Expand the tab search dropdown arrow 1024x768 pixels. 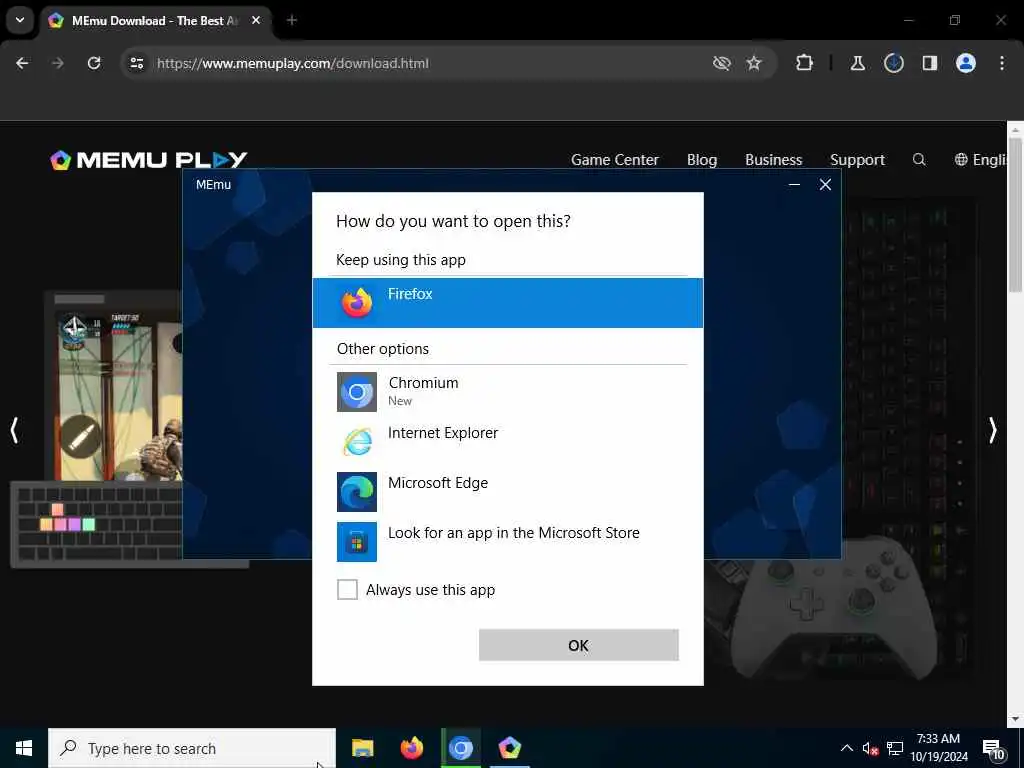(x=20, y=20)
